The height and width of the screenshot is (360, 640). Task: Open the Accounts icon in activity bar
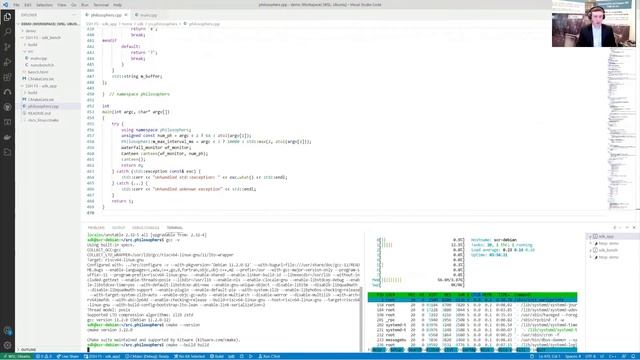click(x=7, y=331)
